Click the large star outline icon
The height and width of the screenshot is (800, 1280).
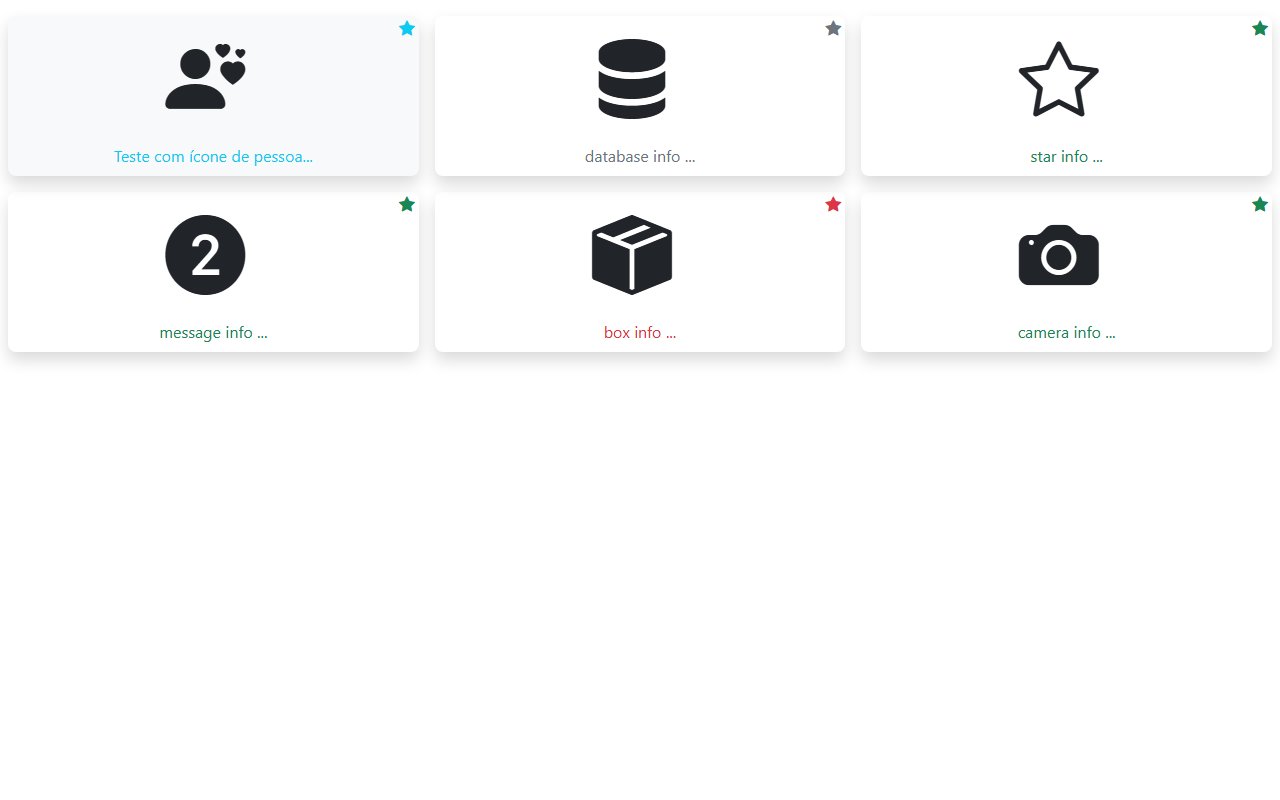tap(1059, 80)
